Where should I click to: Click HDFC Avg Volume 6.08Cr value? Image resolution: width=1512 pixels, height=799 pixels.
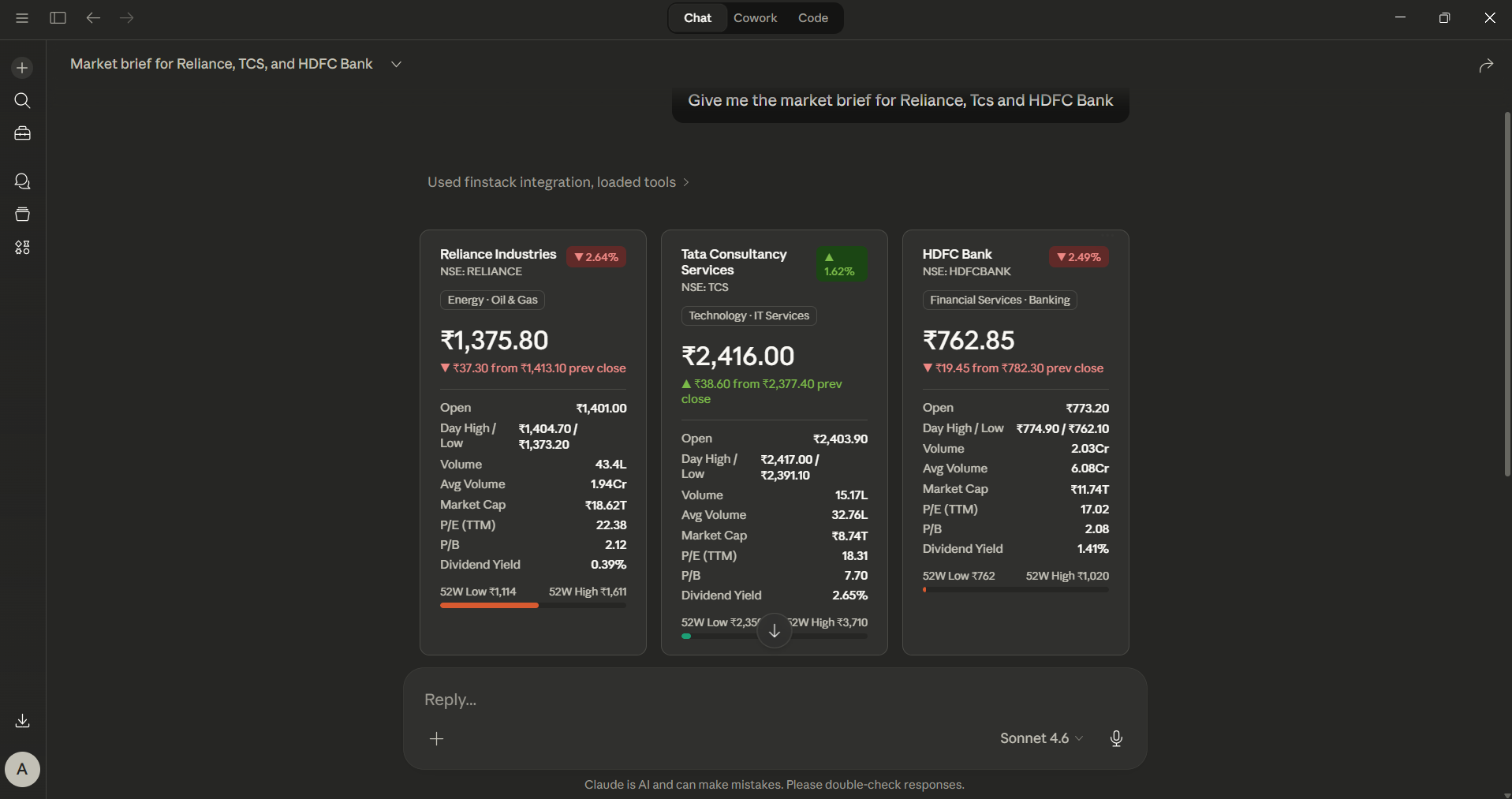point(1090,469)
